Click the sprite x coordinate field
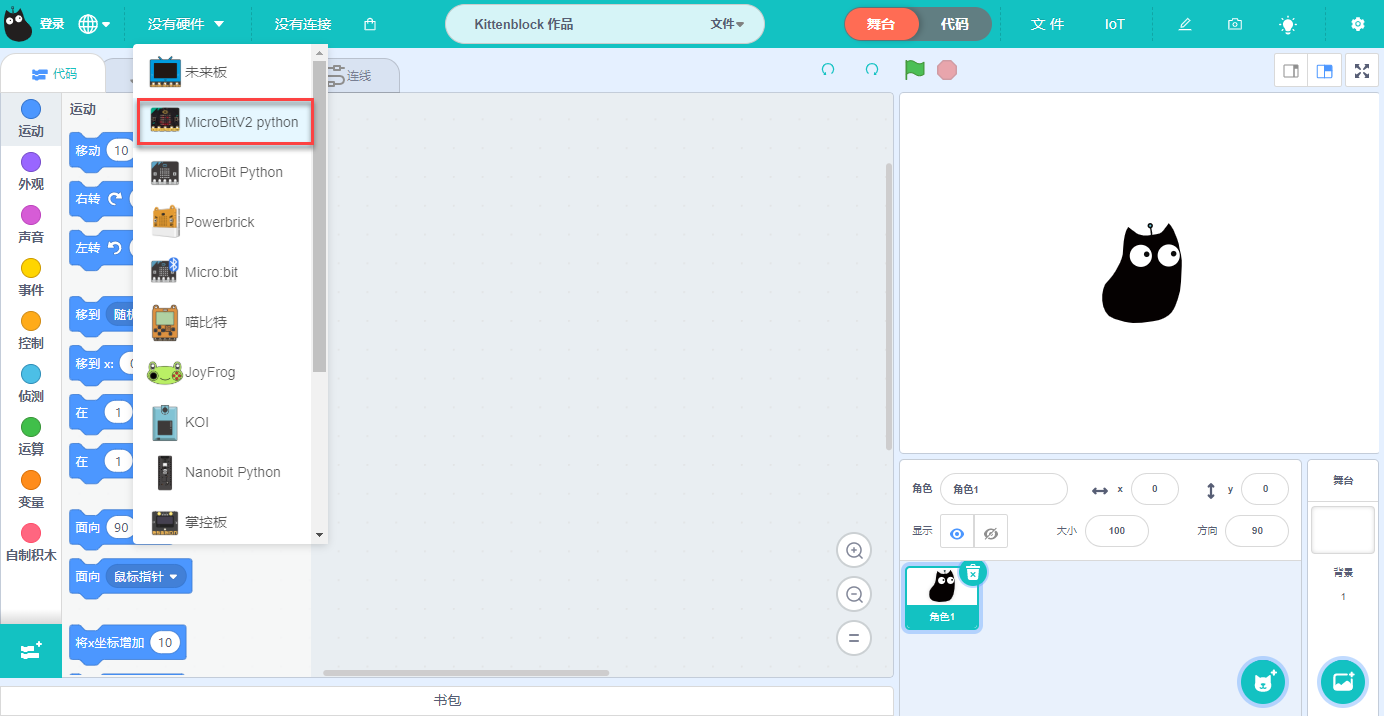The image size is (1384, 716). pos(1155,489)
